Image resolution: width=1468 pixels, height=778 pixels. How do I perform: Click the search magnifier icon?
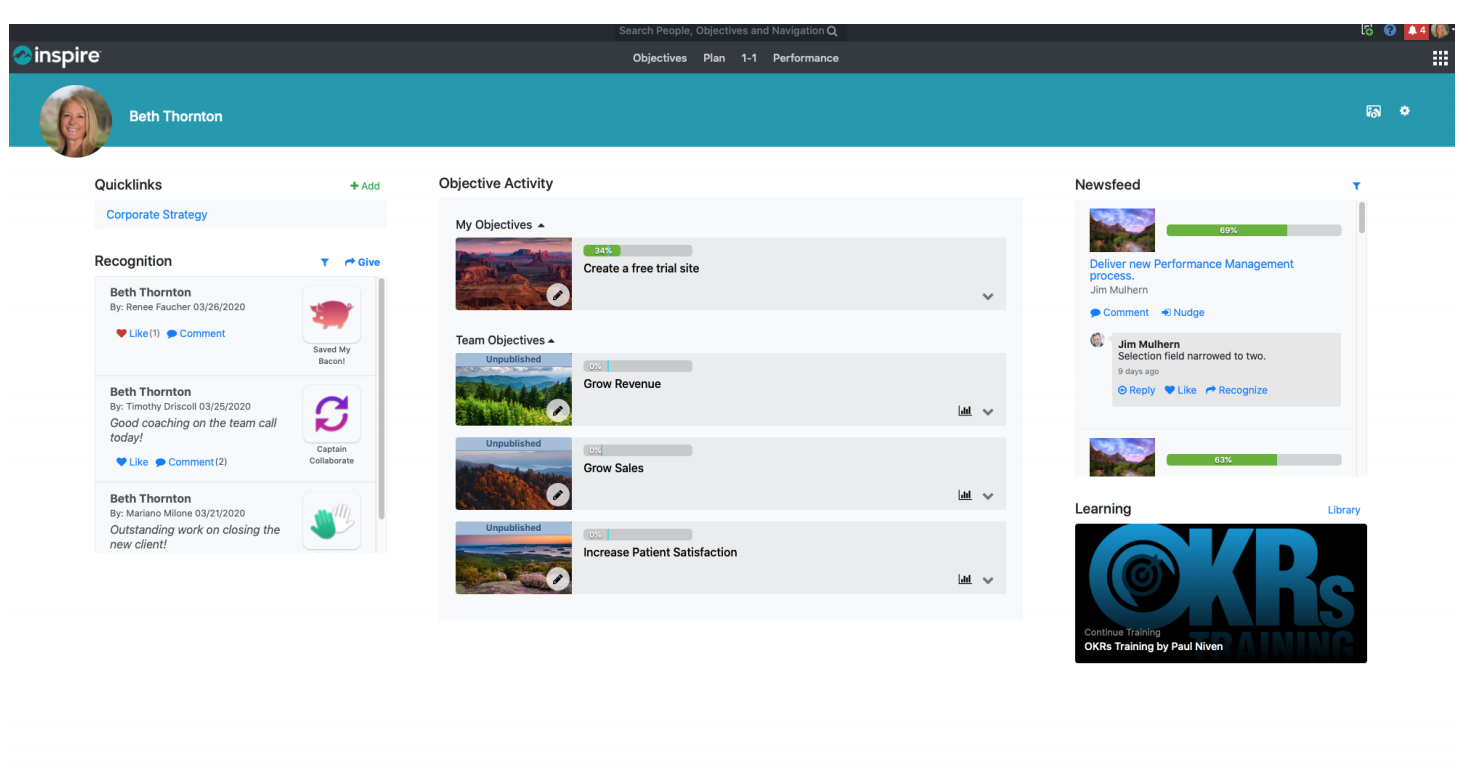point(832,31)
